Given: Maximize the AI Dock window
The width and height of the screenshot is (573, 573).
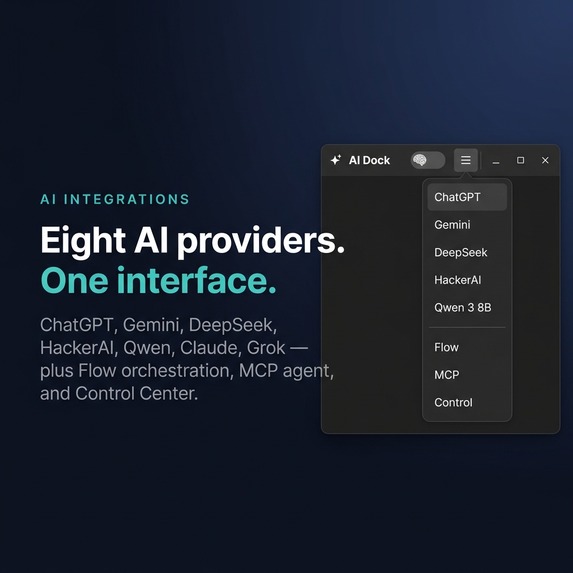Looking at the screenshot, I should 520,160.
